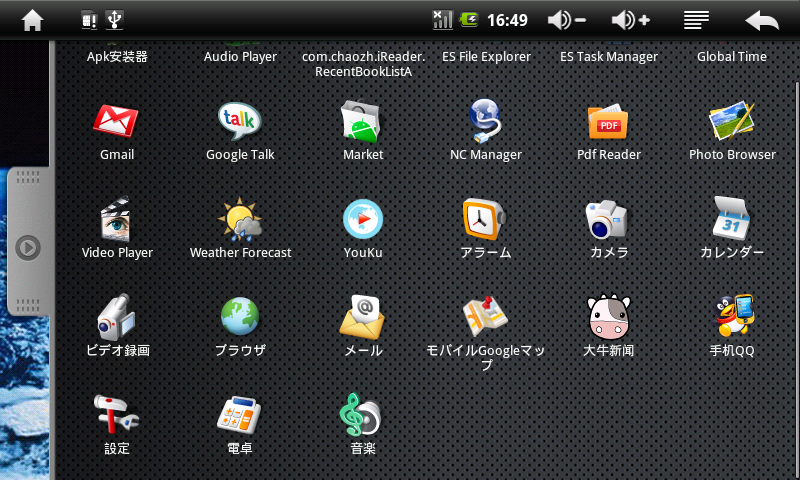Open the Android Market app
Image resolution: width=800 pixels, height=480 pixels.
click(362, 121)
